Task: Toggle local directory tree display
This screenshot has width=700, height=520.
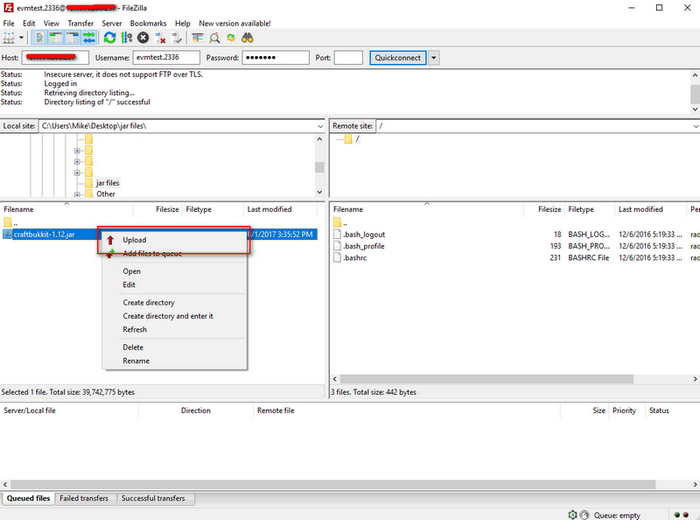Action: point(56,38)
